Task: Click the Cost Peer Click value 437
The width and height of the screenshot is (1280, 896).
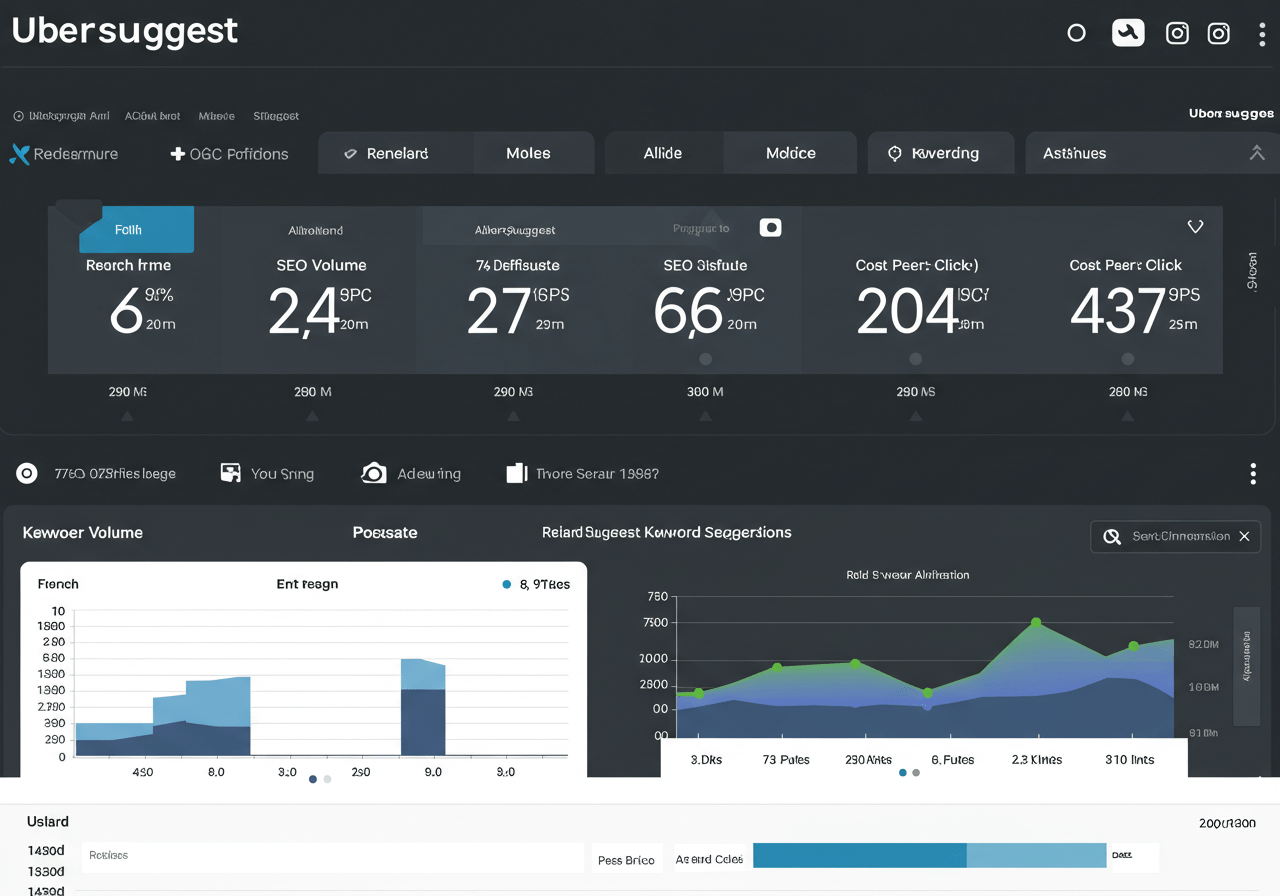Action: (1117, 311)
